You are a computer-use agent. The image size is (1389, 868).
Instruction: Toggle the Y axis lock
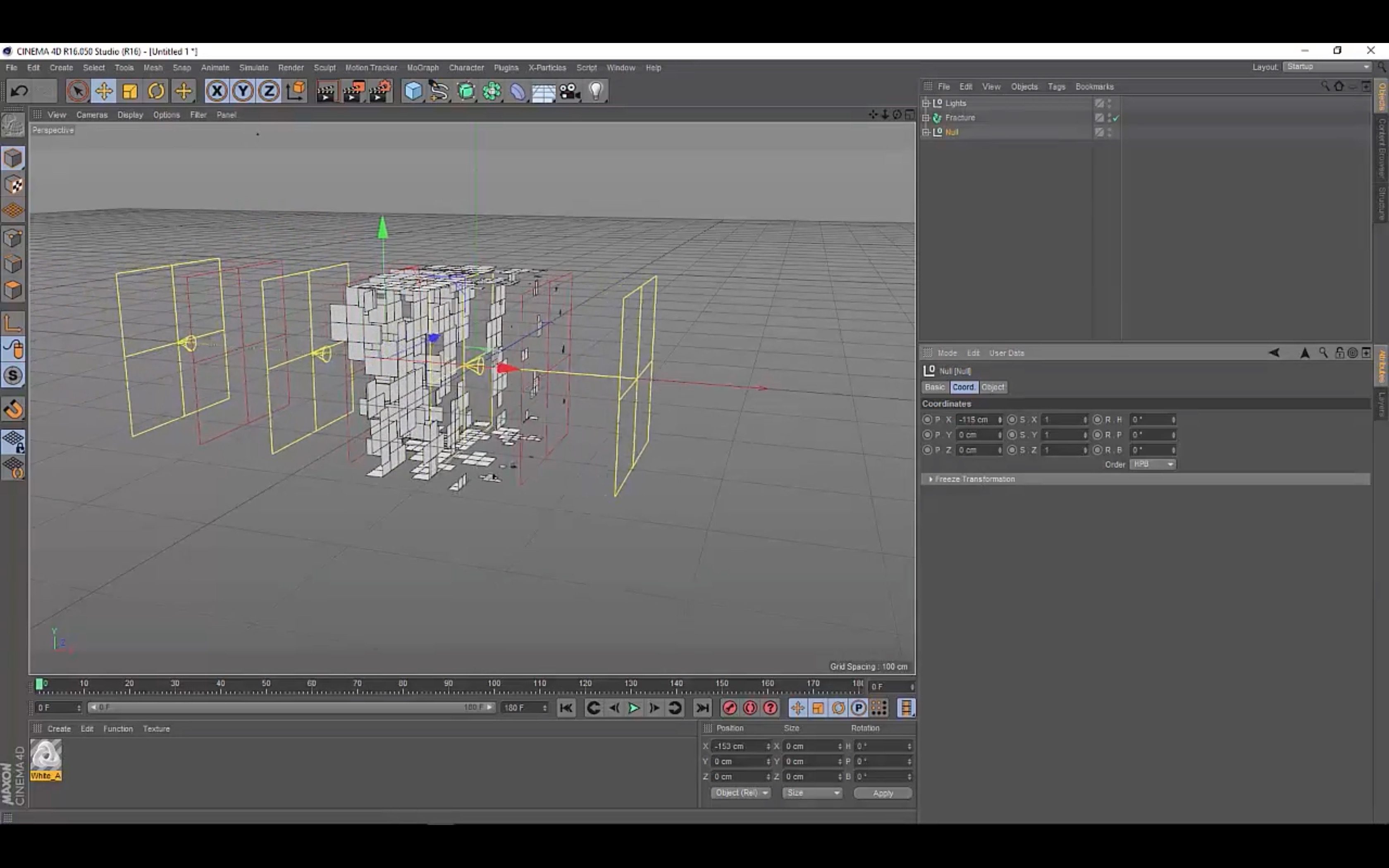243,91
